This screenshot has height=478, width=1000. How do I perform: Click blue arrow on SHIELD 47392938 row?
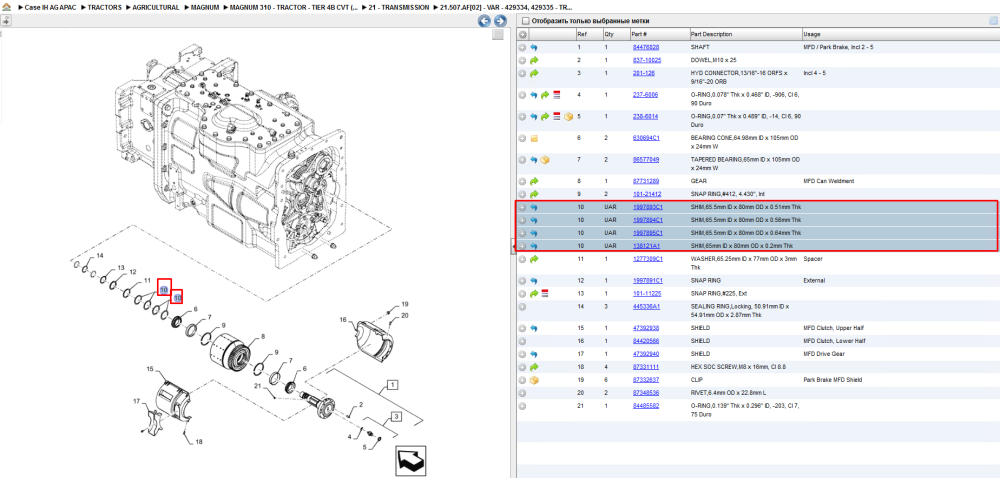(534, 328)
